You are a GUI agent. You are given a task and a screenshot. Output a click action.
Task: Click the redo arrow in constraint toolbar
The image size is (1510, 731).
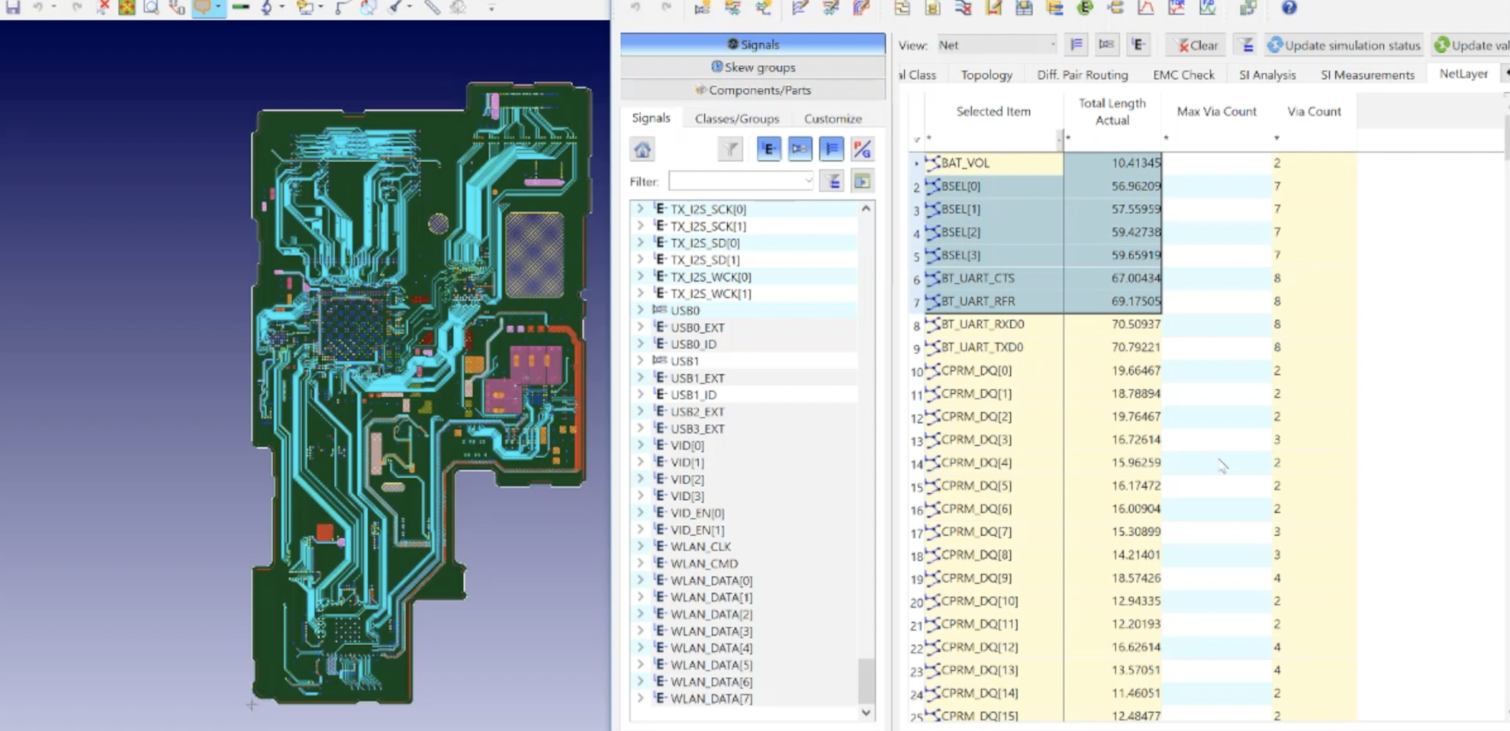(666, 7)
